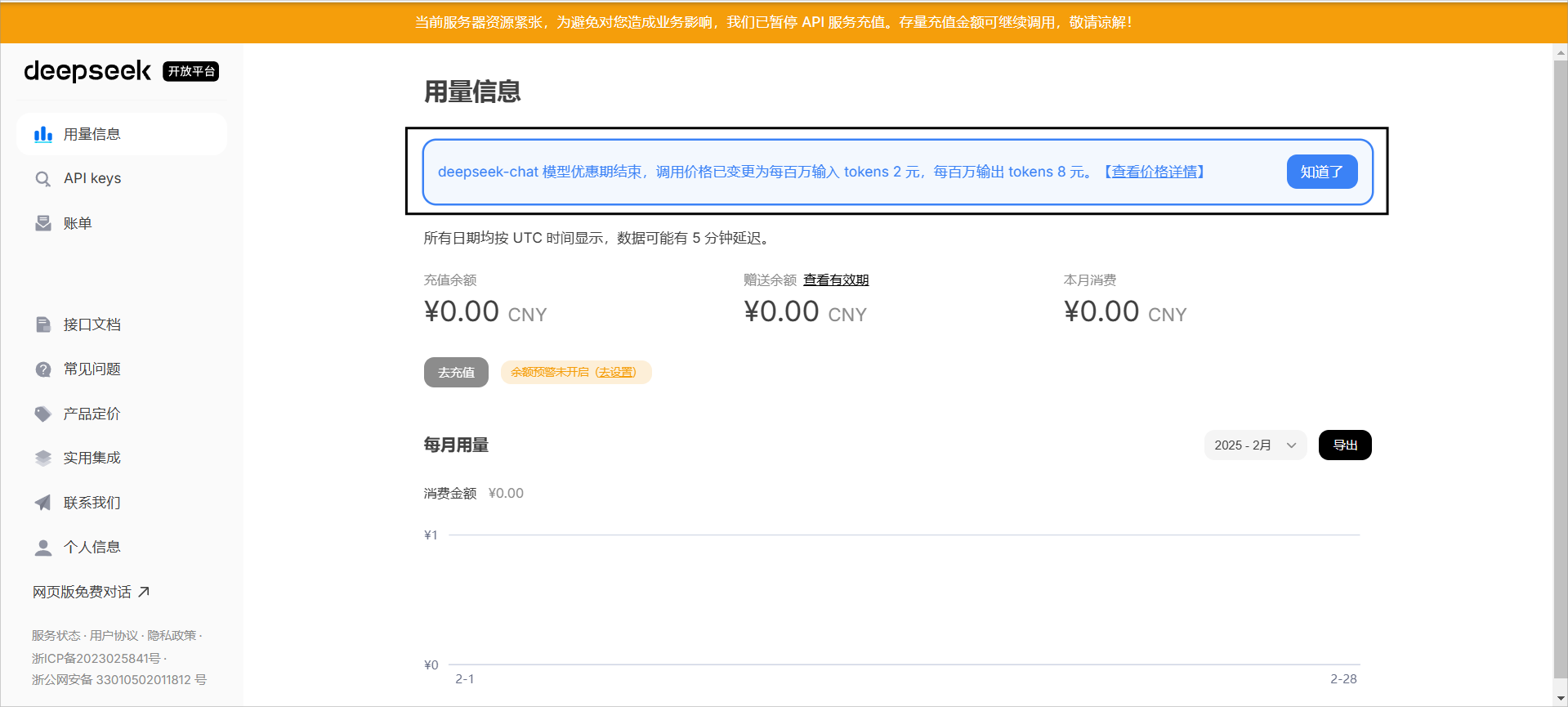Open the 服务状态 footer link
This screenshot has width=1568, height=707.
[x=56, y=635]
